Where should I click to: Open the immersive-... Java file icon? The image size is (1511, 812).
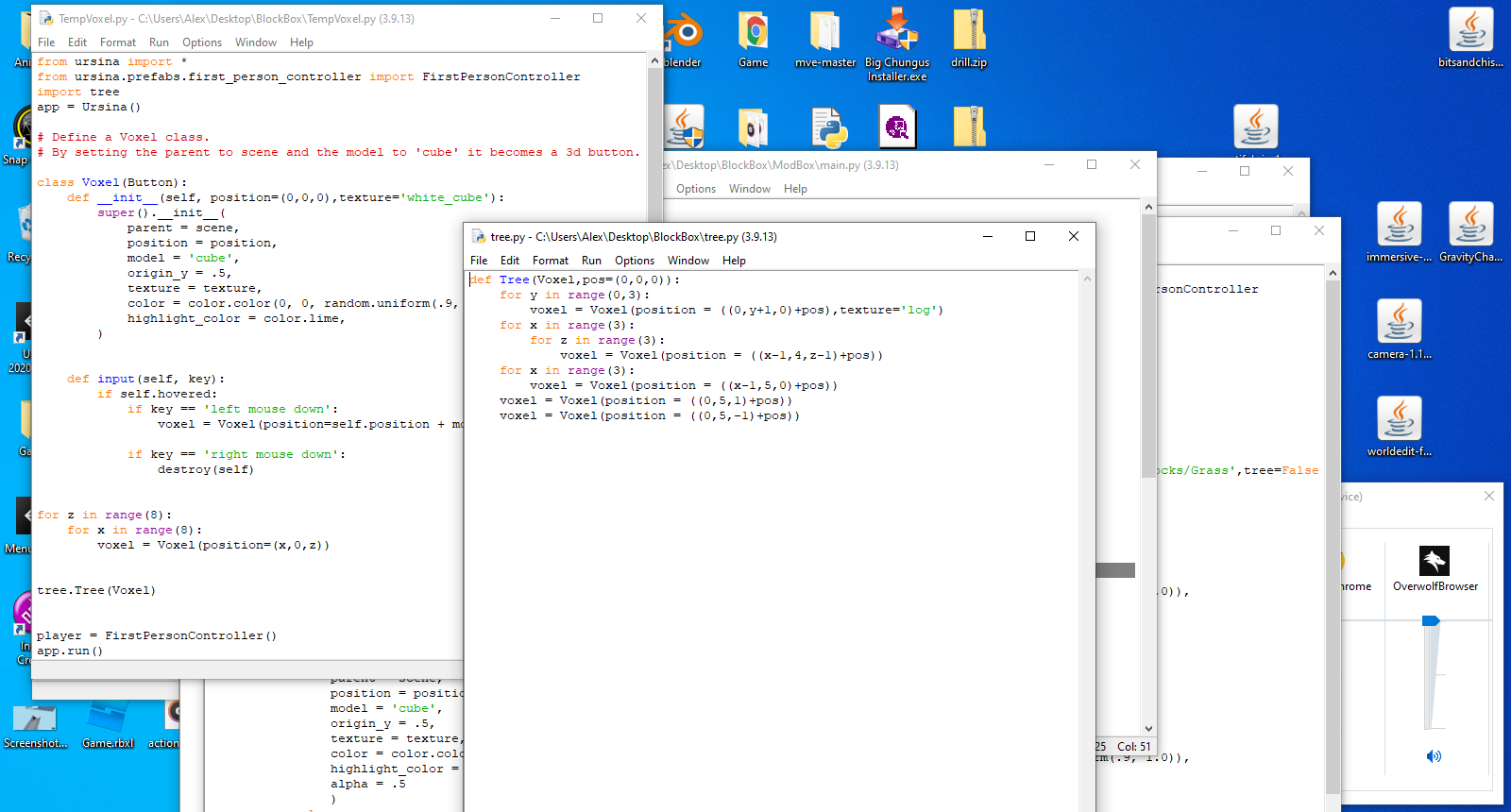tap(1399, 232)
